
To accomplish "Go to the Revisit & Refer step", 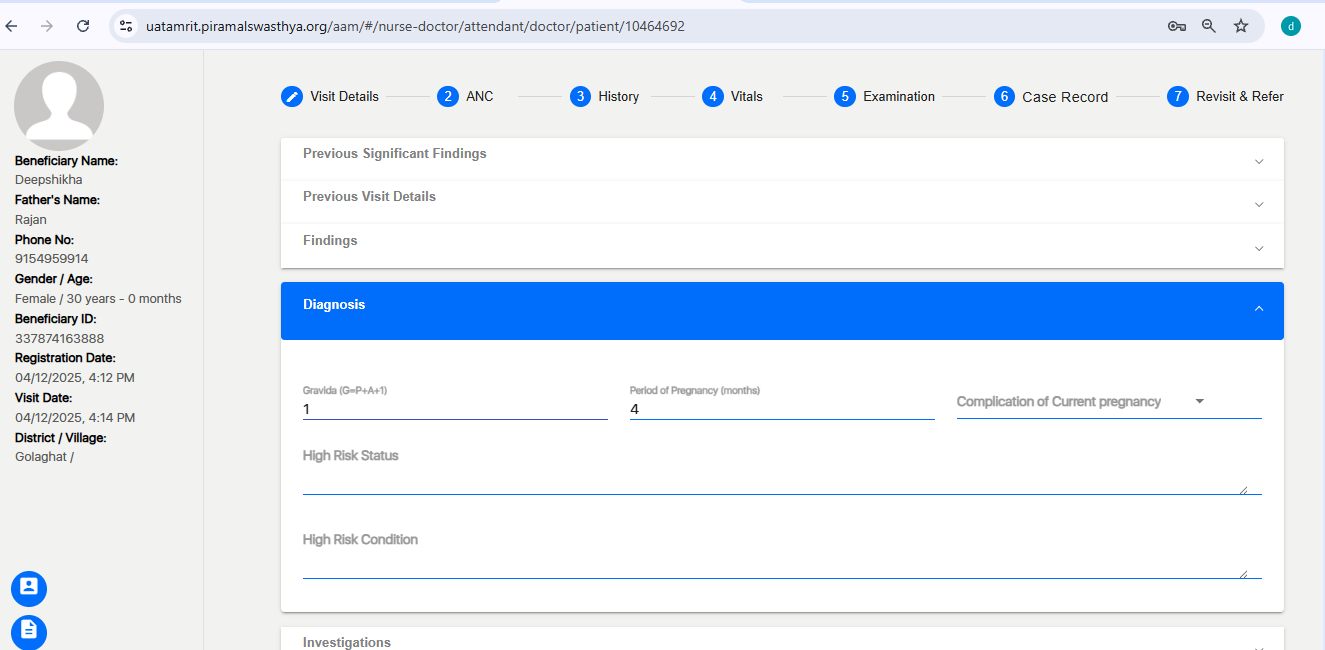I will coord(1225,97).
